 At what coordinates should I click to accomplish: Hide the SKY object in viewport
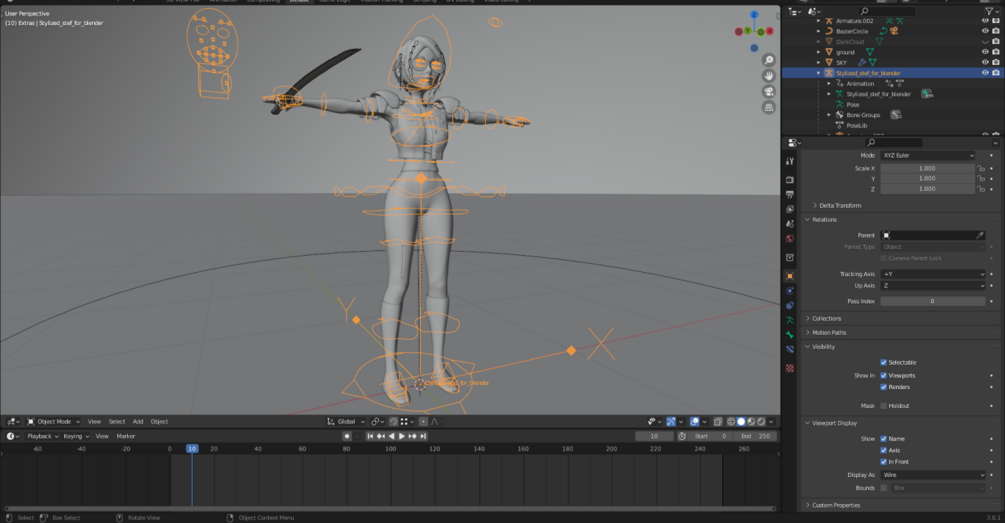(x=985, y=62)
